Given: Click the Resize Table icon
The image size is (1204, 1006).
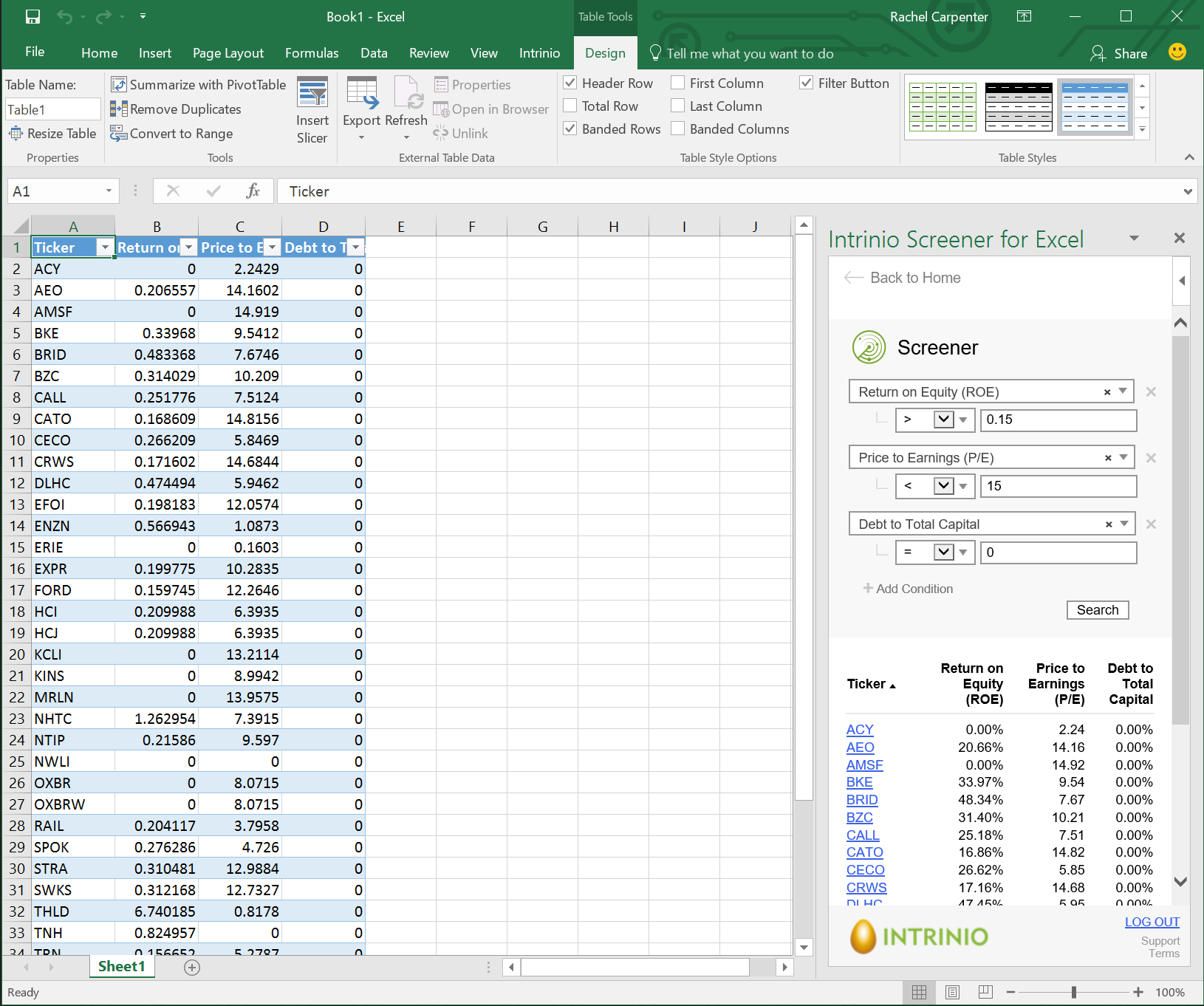Looking at the screenshot, I should tap(16, 134).
